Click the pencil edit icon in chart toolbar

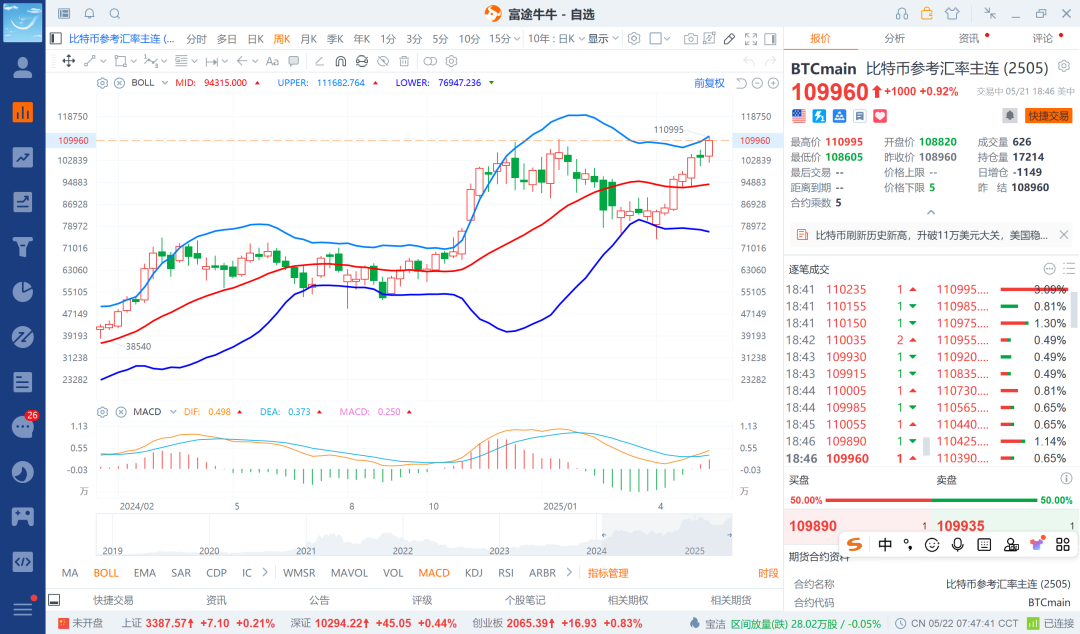[x=729, y=39]
